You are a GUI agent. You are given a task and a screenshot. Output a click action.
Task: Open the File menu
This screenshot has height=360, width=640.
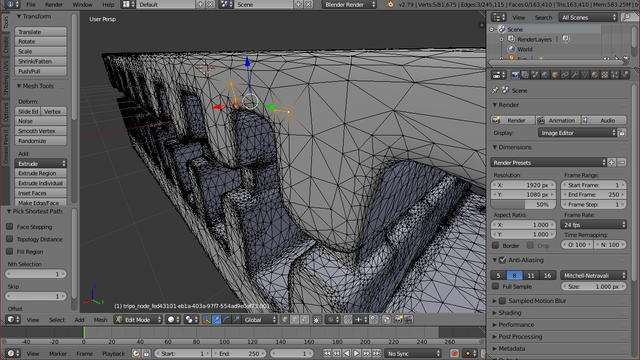31,4
